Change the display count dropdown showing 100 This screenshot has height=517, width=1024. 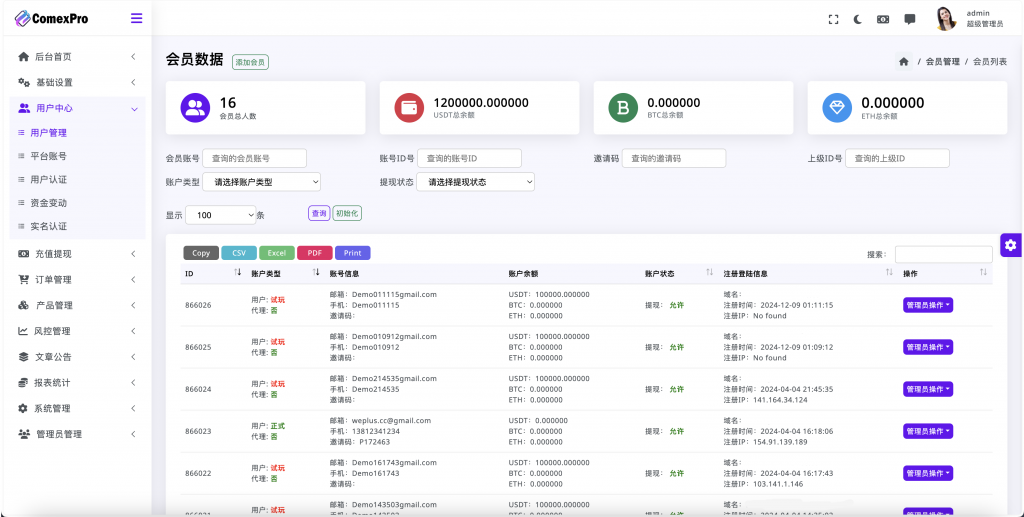[x=220, y=215]
